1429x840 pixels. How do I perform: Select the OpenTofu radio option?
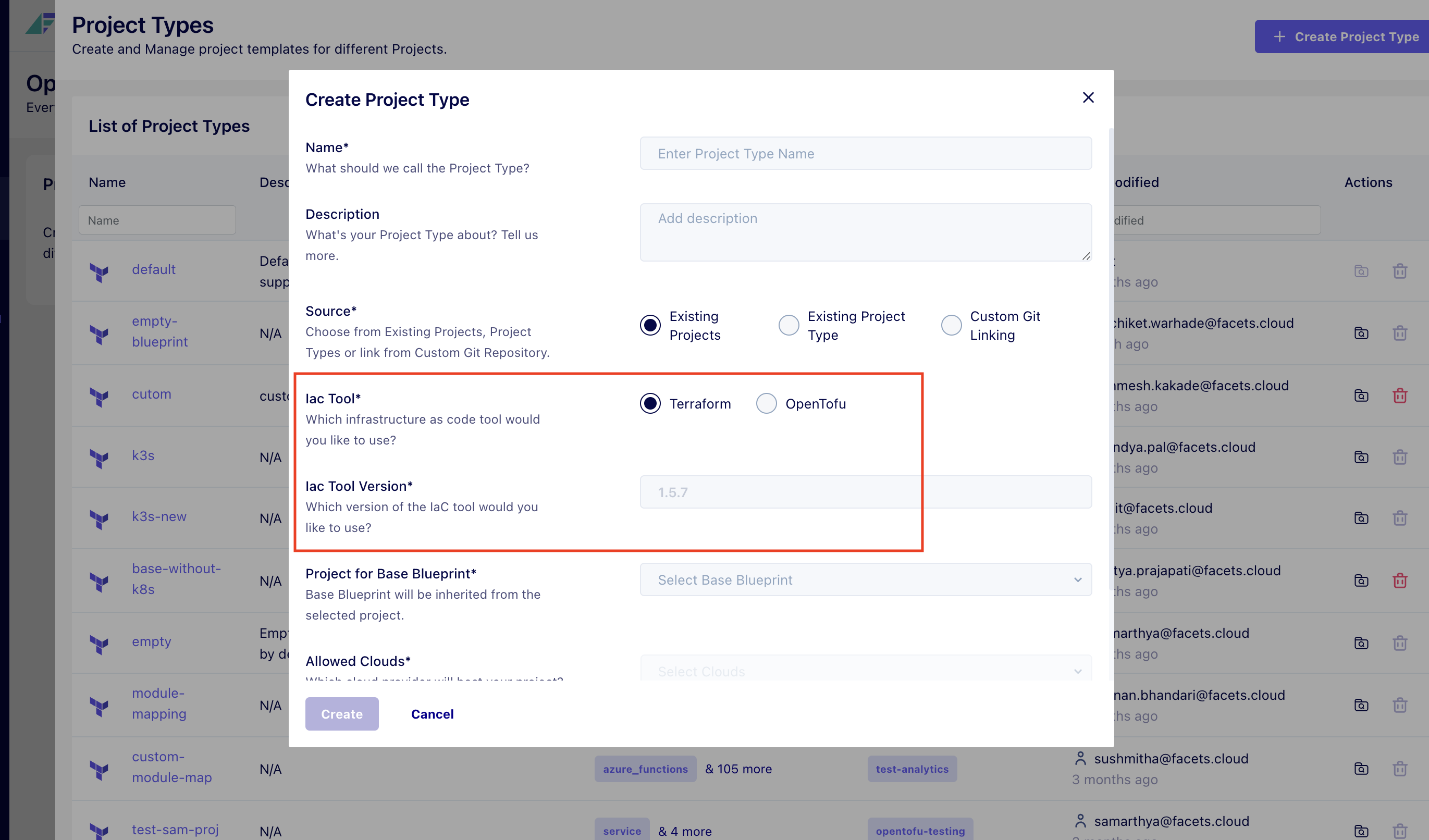coord(766,404)
